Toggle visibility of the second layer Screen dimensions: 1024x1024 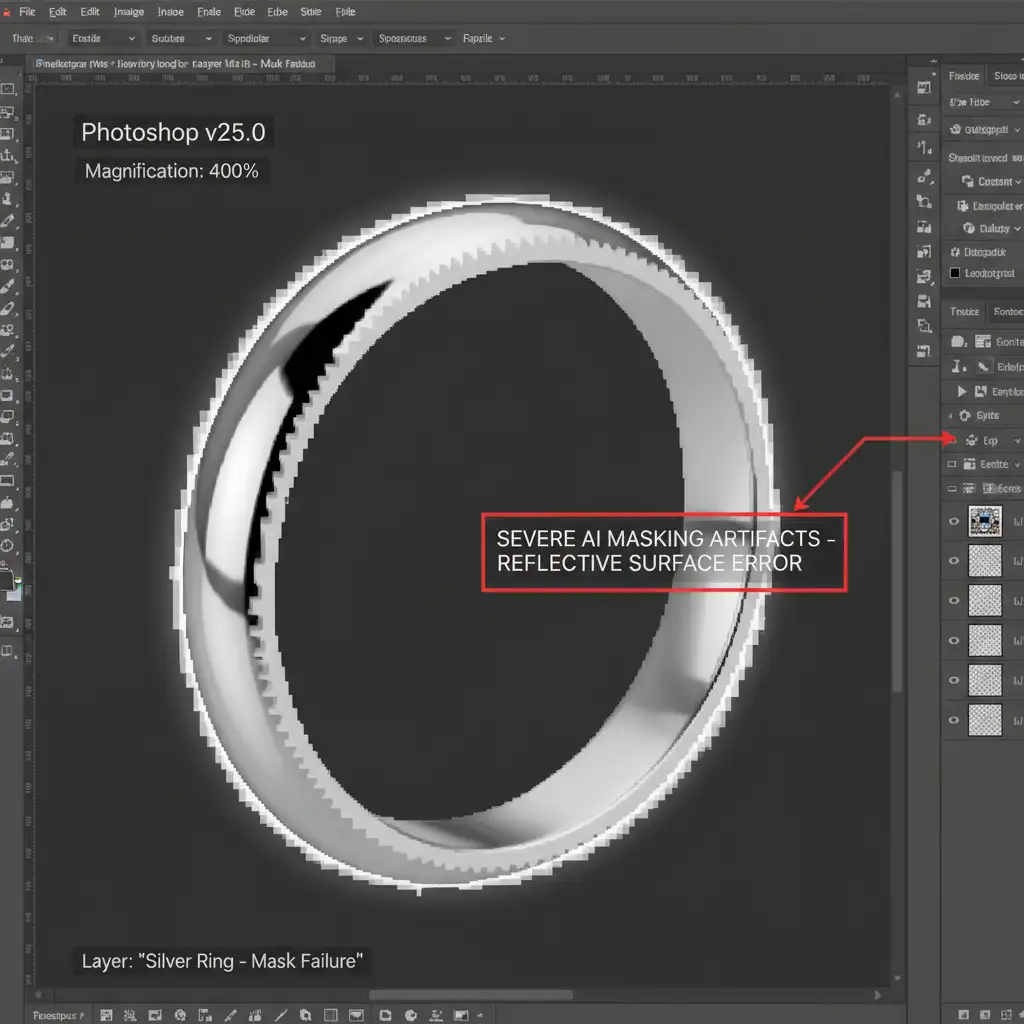point(953,560)
